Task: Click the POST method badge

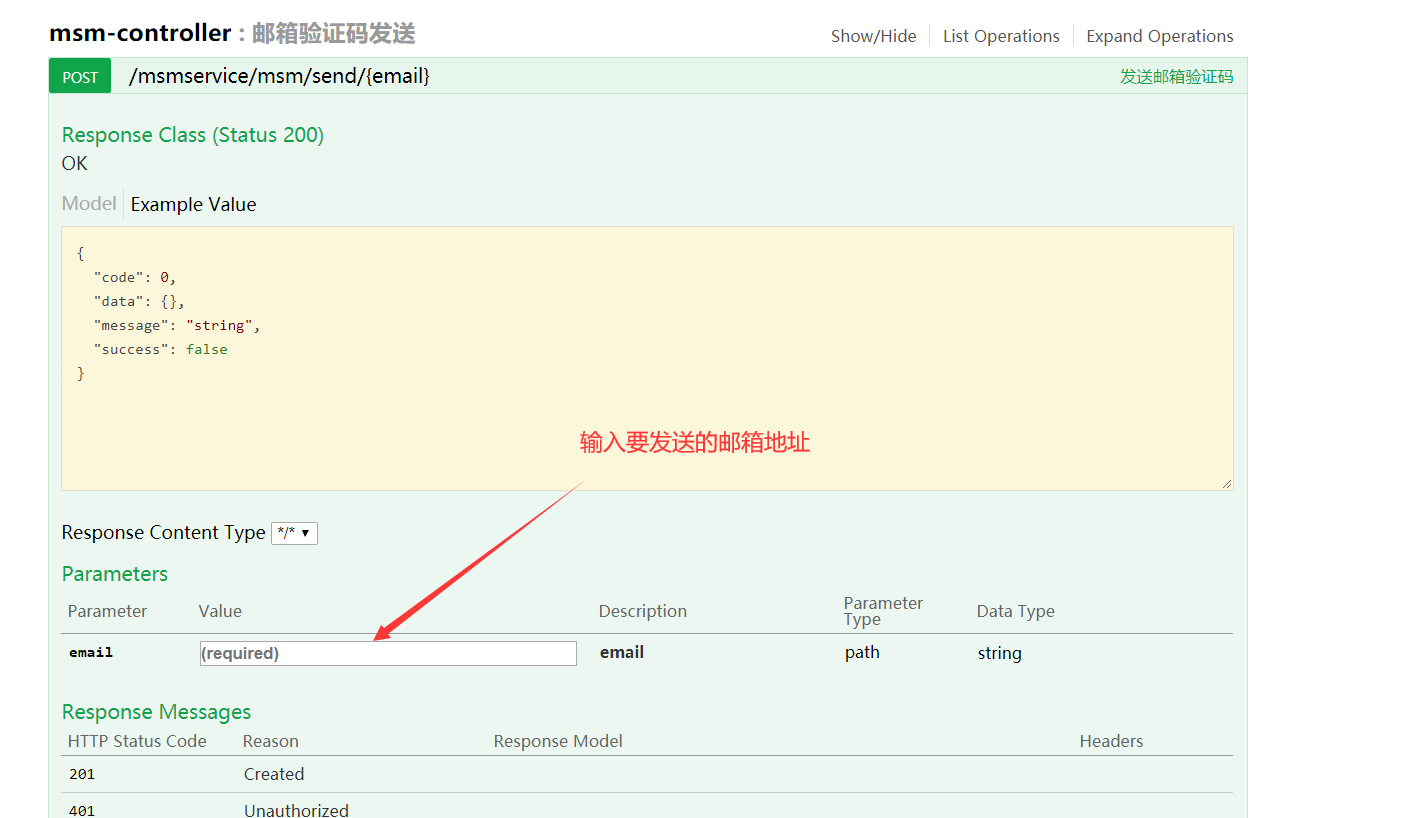Action: 79,75
